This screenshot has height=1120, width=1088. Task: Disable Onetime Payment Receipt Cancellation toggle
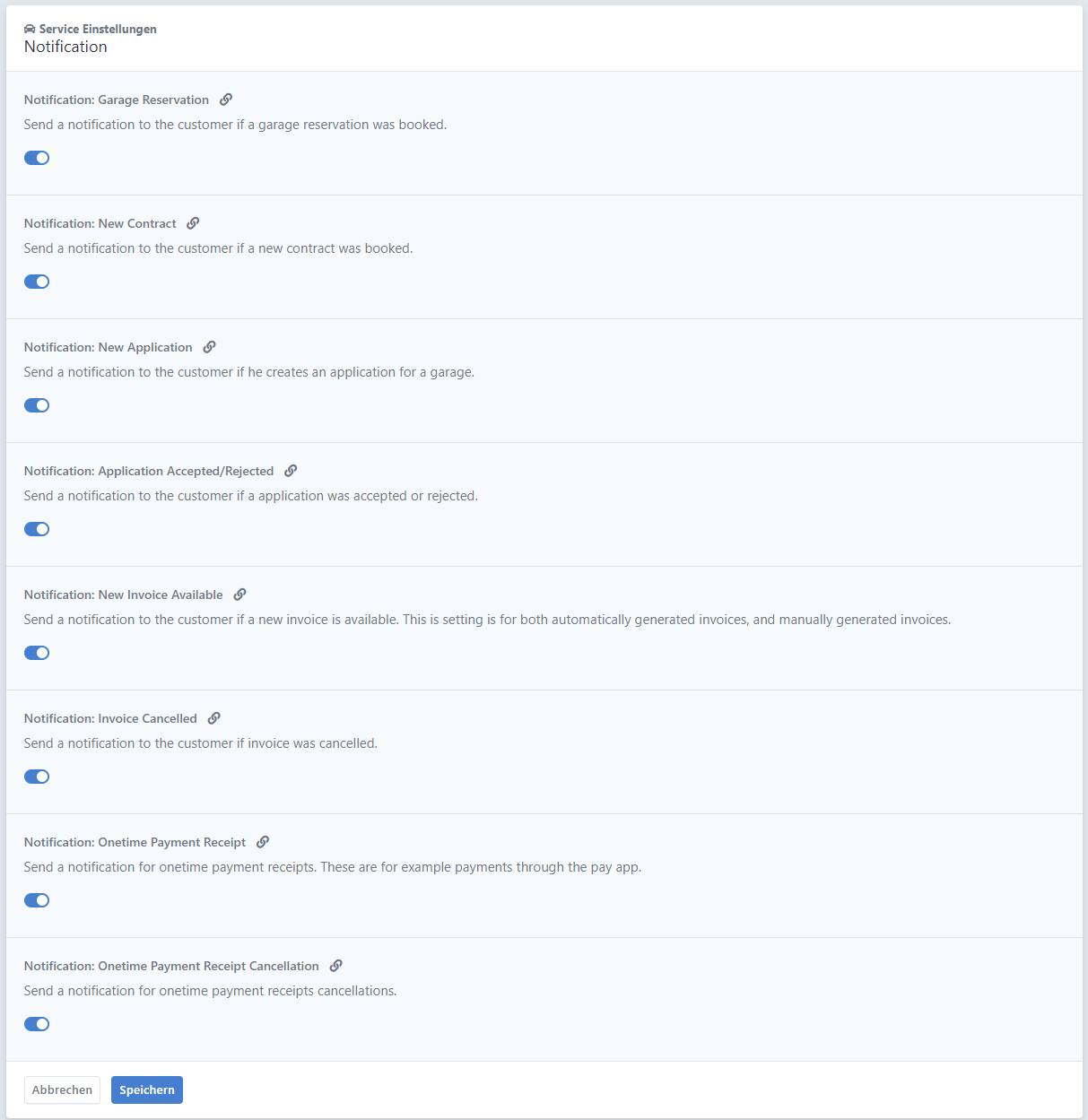click(37, 1024)
